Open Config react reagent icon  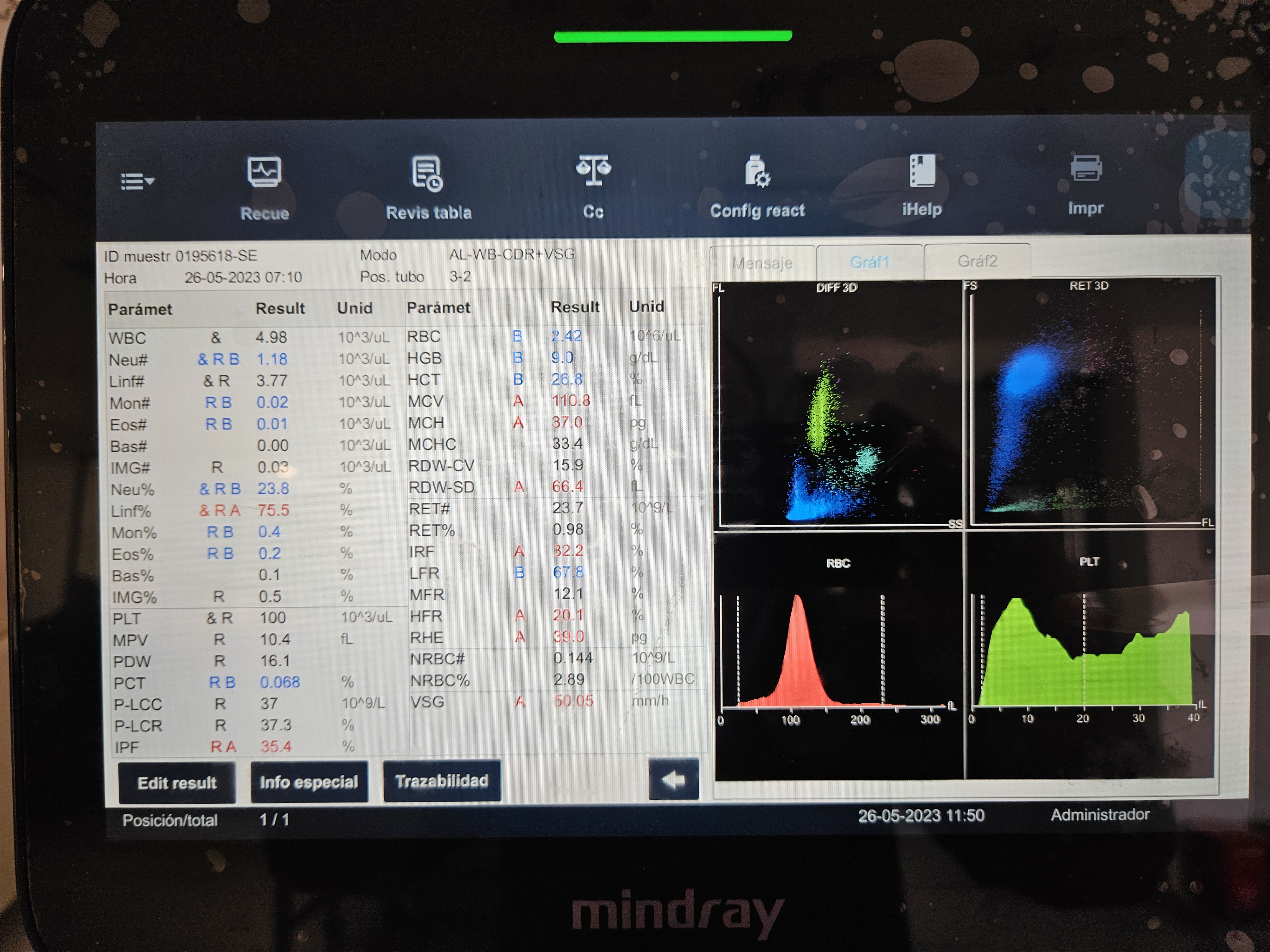pyautogui.click(x=757, y=172)
